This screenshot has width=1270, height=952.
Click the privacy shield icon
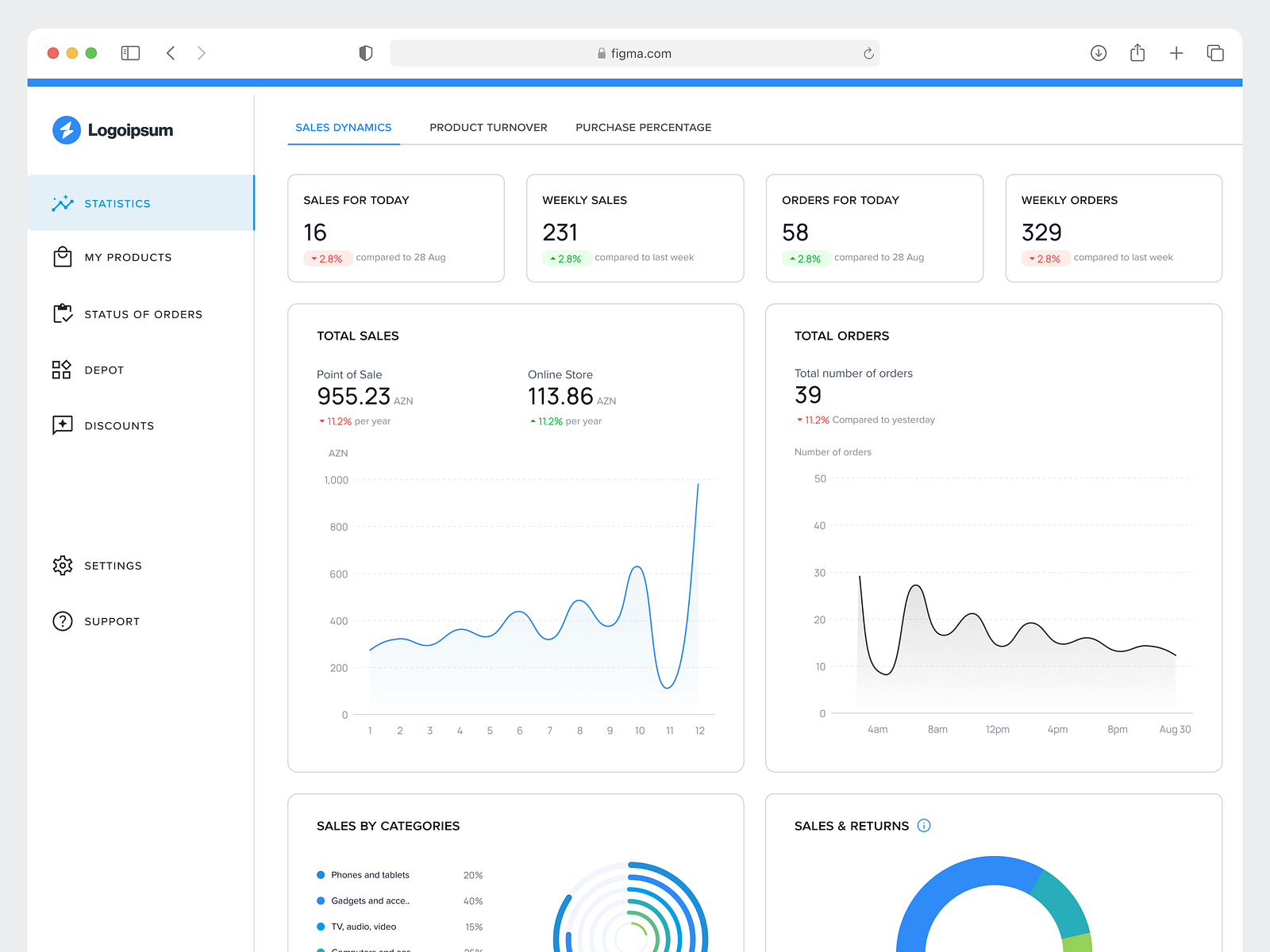366,53
